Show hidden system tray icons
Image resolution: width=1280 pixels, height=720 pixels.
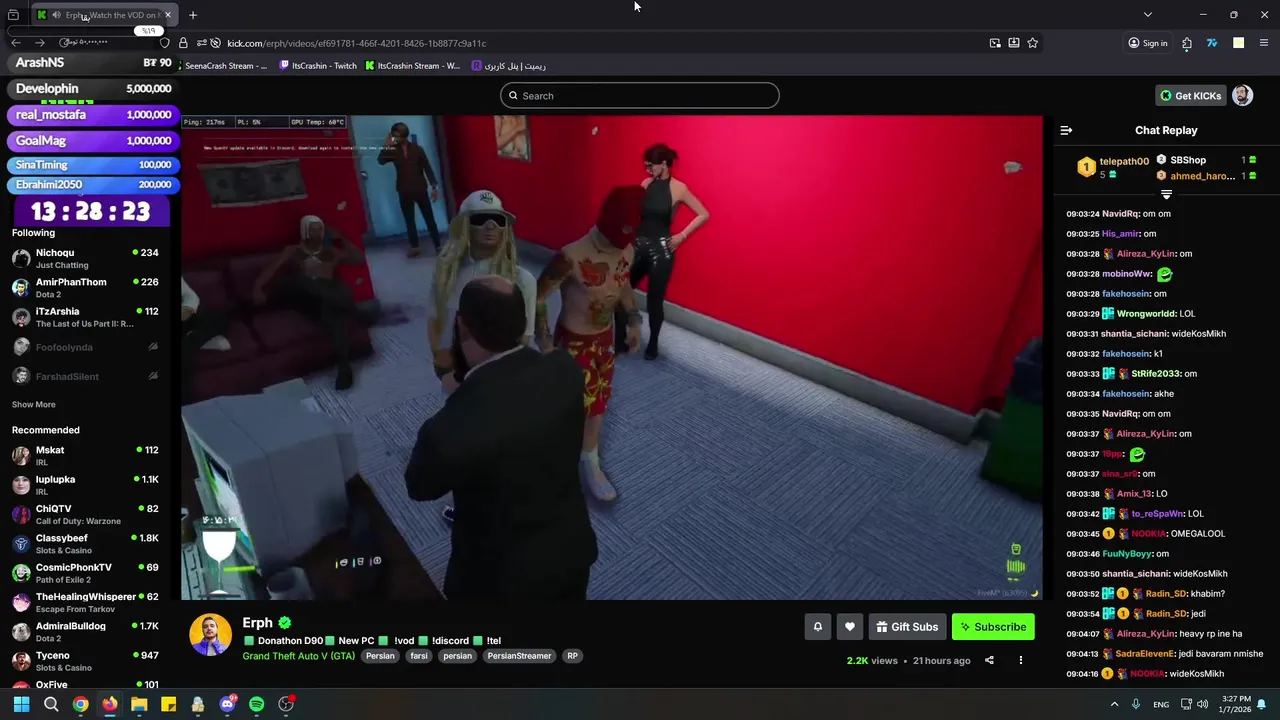coord(1114,704)
